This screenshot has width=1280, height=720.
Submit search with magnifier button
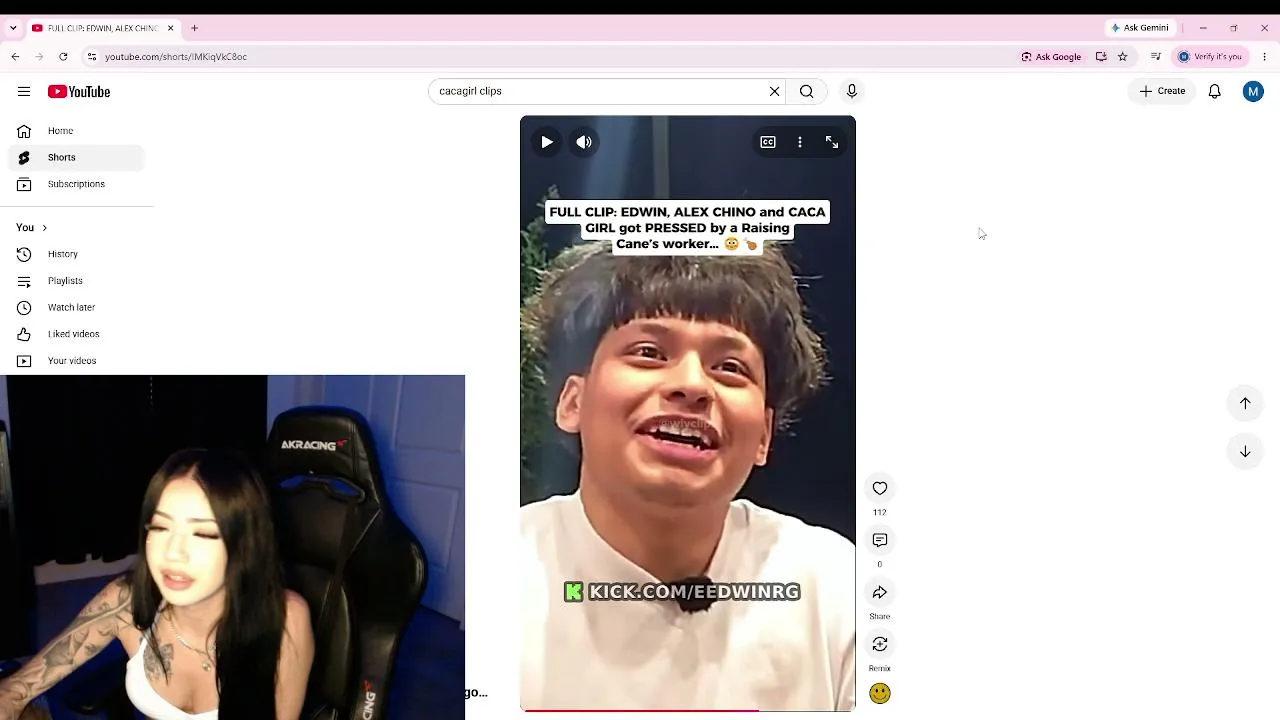click(x=806, y=91)
